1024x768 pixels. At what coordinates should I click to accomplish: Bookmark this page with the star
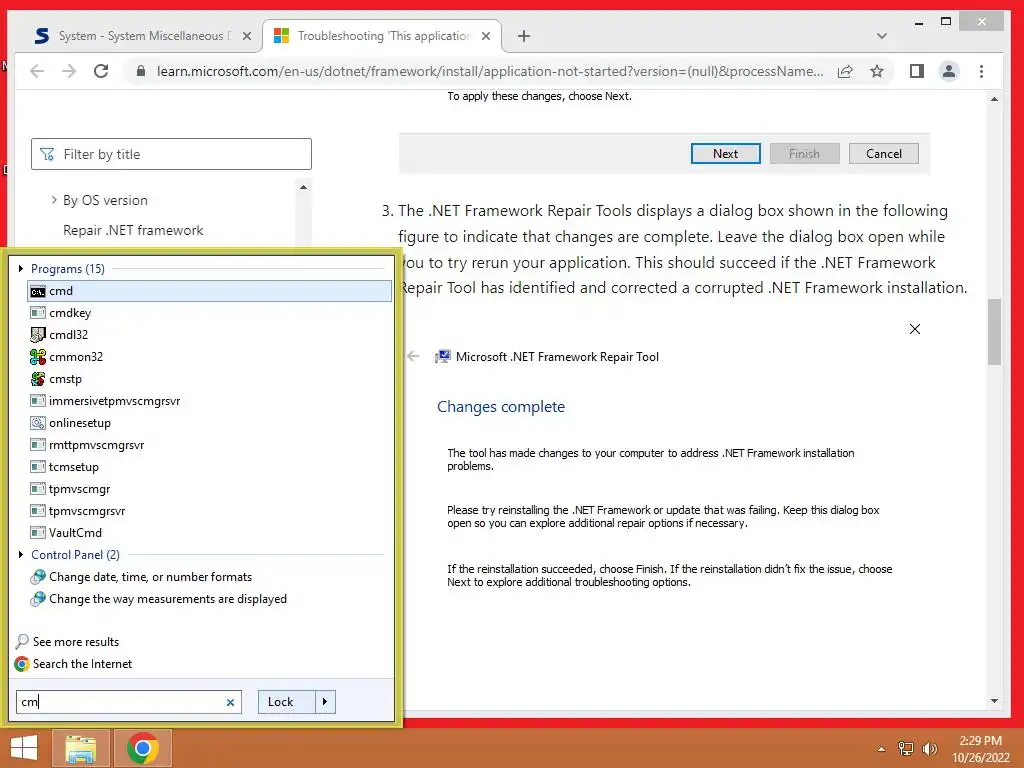[x=877, y=71]
